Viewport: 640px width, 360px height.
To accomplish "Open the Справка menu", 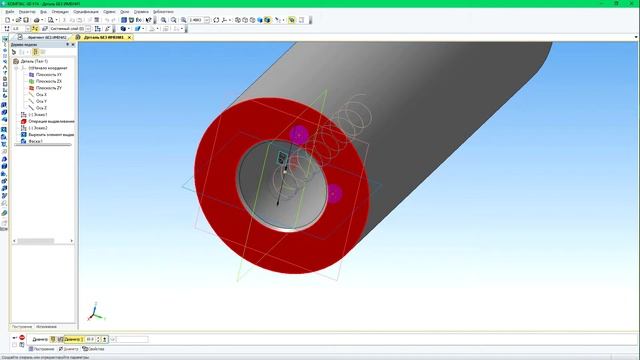I will click(141, 12).
